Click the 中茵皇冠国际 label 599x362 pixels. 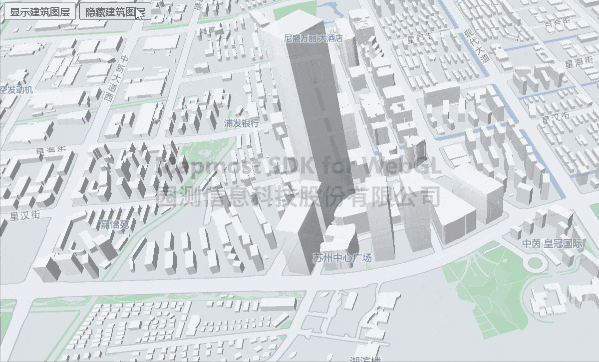point(552,243)
